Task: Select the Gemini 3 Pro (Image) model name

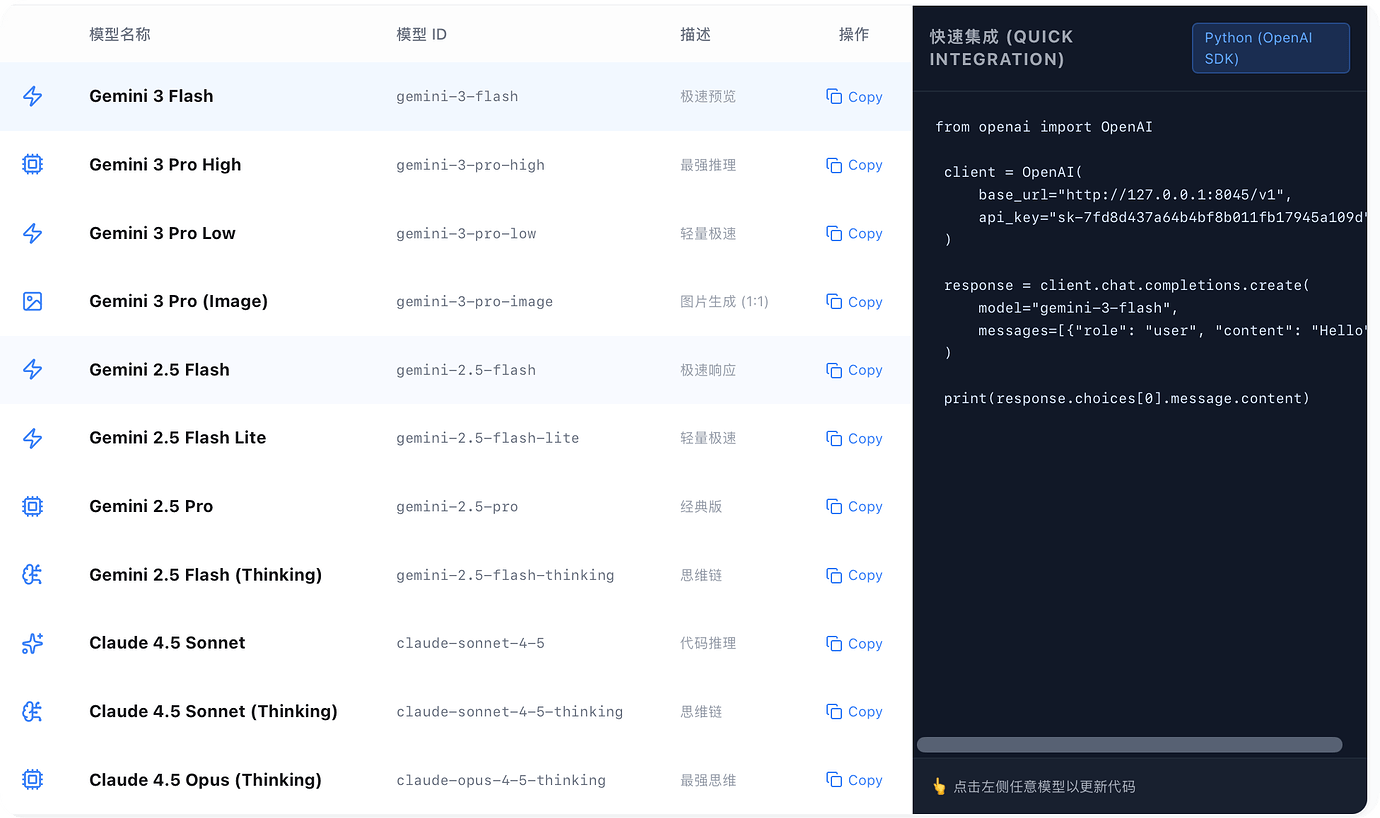Action: (178, 301)
